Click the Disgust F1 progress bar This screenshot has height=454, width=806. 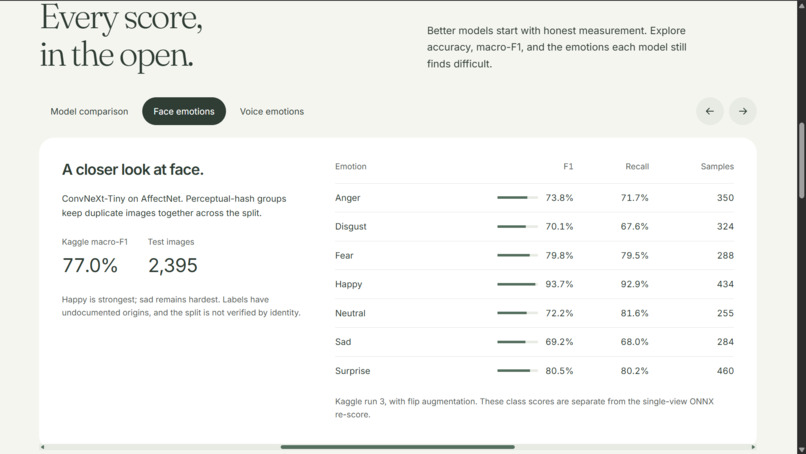(x=517, y=227)
